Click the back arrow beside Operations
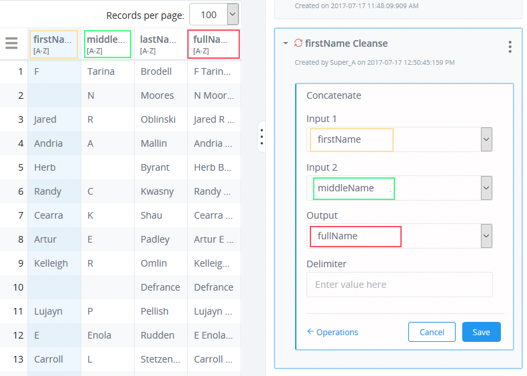This screenshot has width=527, height=376. click(x=310, y=332)
